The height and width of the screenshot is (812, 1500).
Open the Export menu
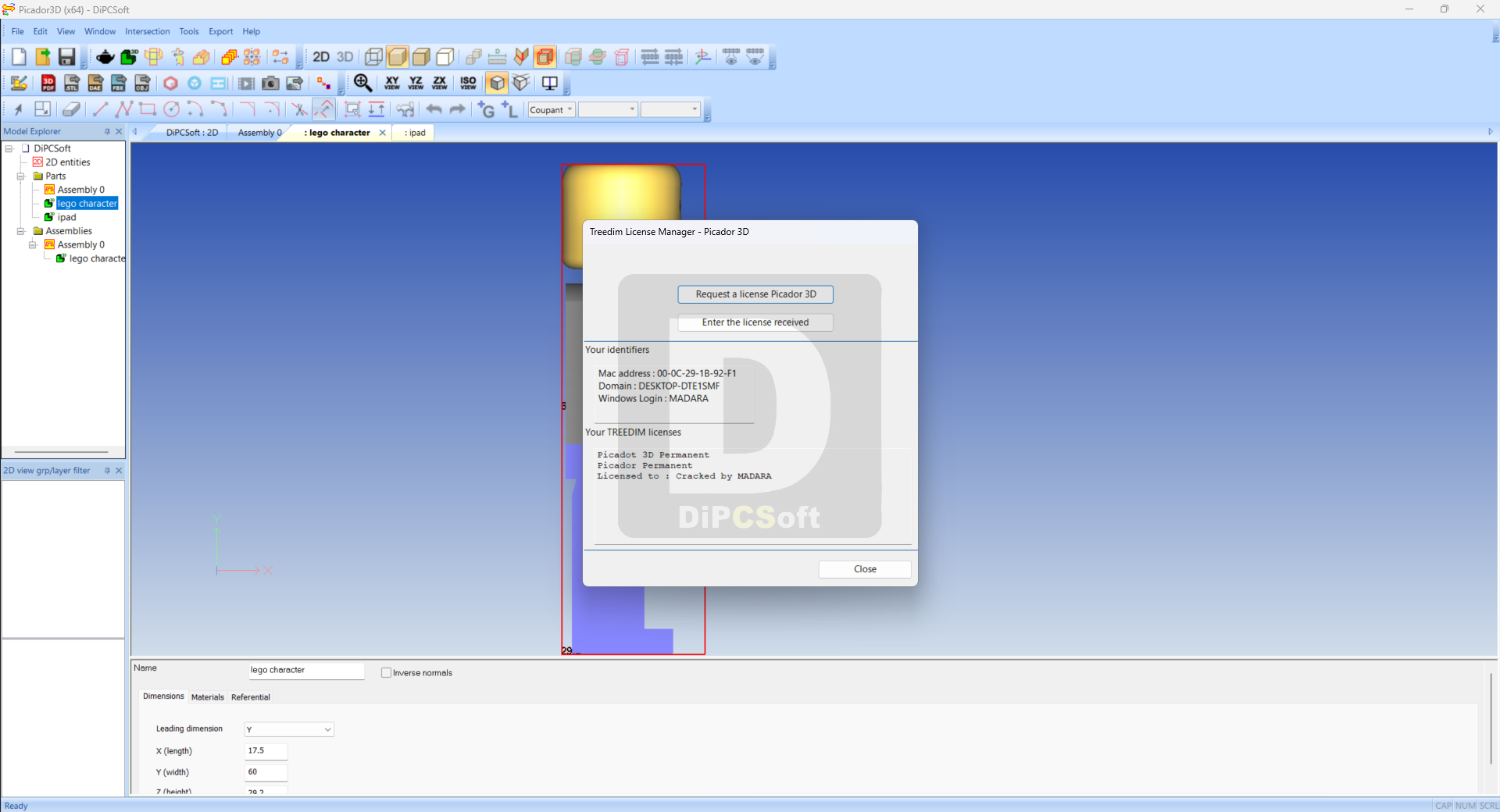pyautogui.click(x=220, y=31)
